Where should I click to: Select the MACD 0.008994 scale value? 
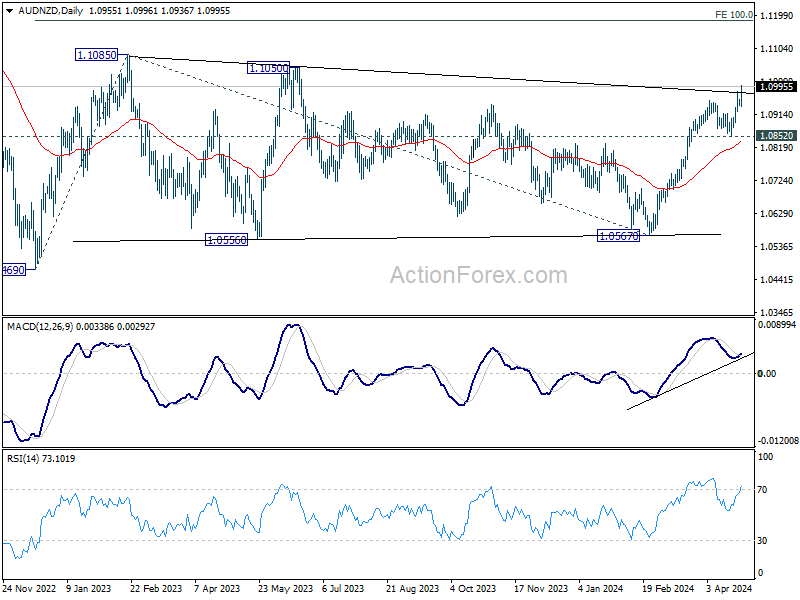[777, 325]
